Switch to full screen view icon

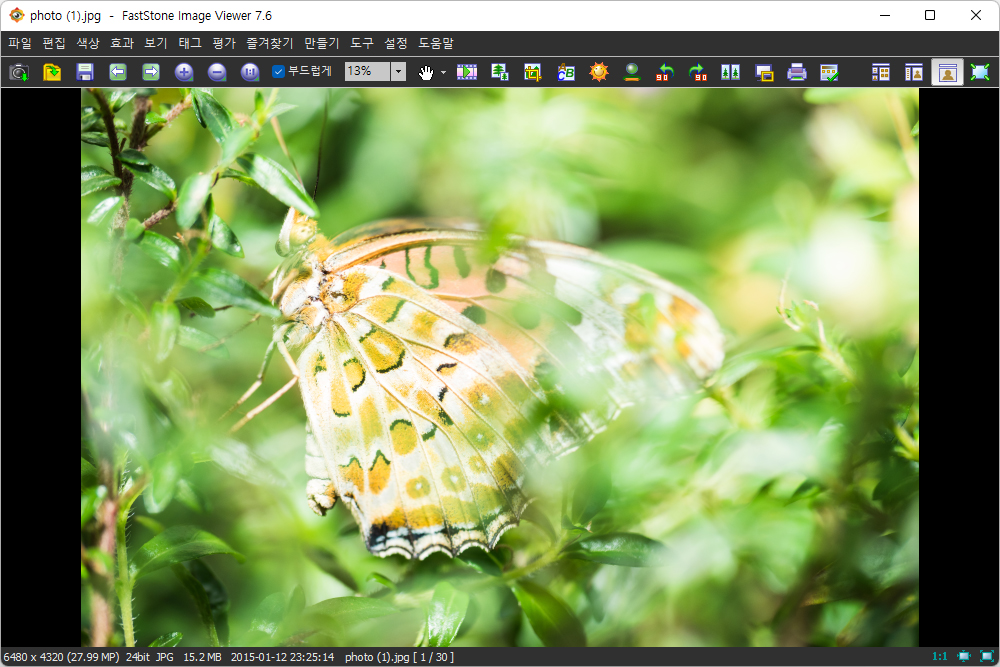click(x=980, y=72)
